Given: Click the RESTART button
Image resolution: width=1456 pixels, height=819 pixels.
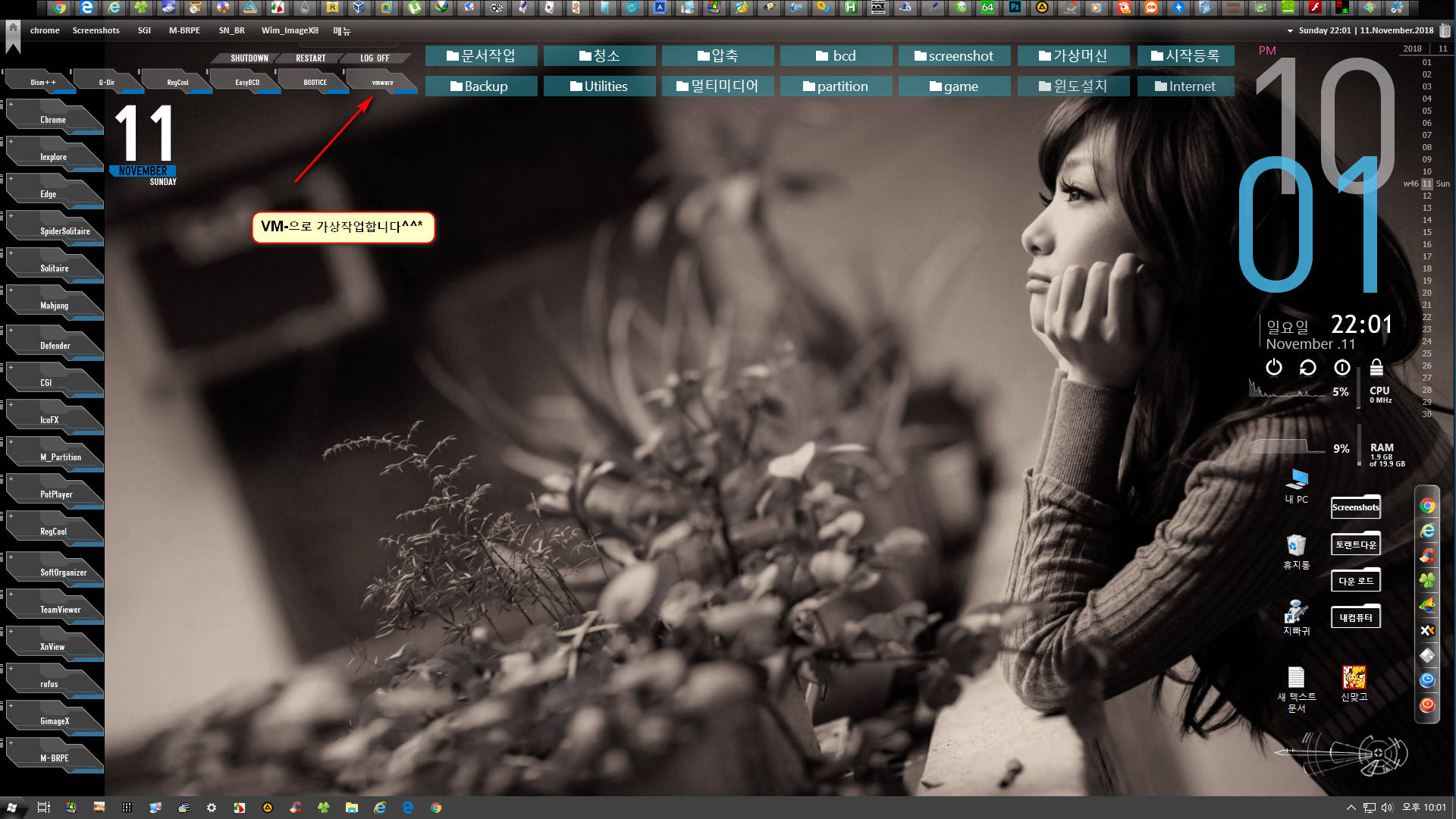Looking at the screenshot, I should click(x=310, y=58).
